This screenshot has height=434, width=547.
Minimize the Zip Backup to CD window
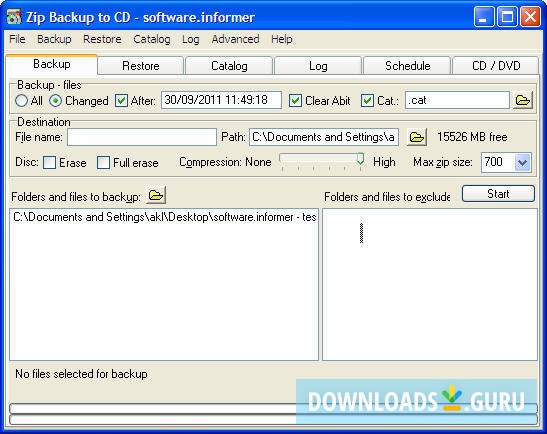click(484, 16)
